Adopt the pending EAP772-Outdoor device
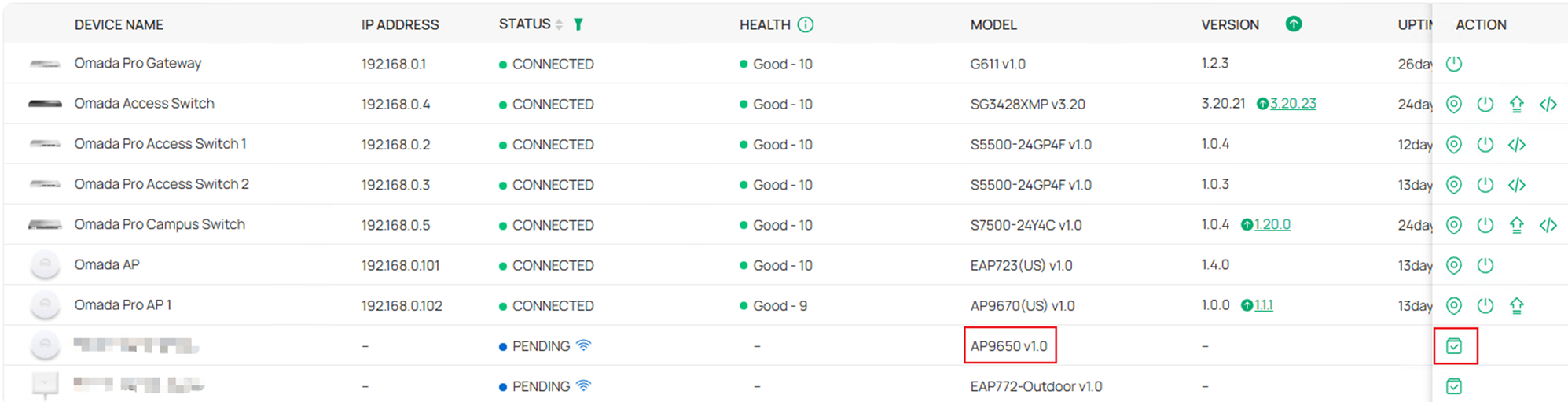Screen dimensions: 1568x402 click(x=1453, y=386)
